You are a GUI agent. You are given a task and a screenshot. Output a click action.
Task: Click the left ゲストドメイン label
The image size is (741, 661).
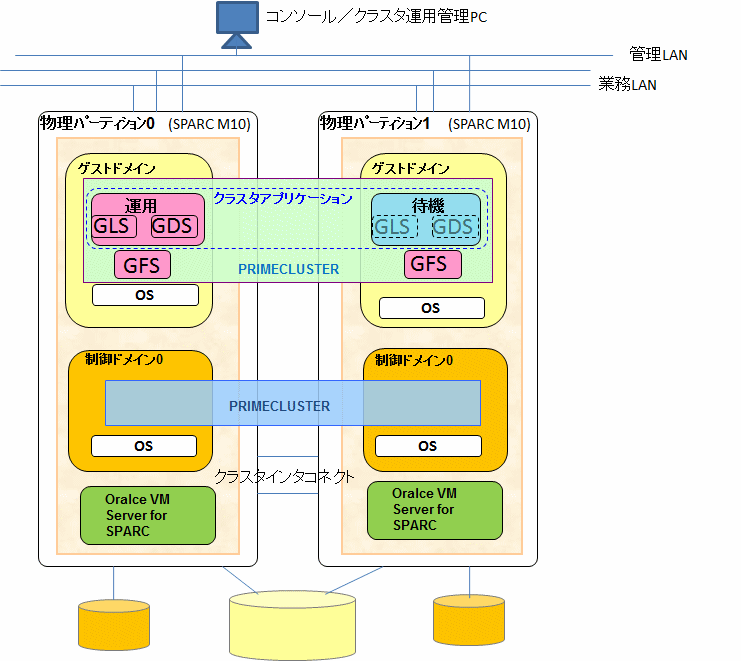(117, 168)
